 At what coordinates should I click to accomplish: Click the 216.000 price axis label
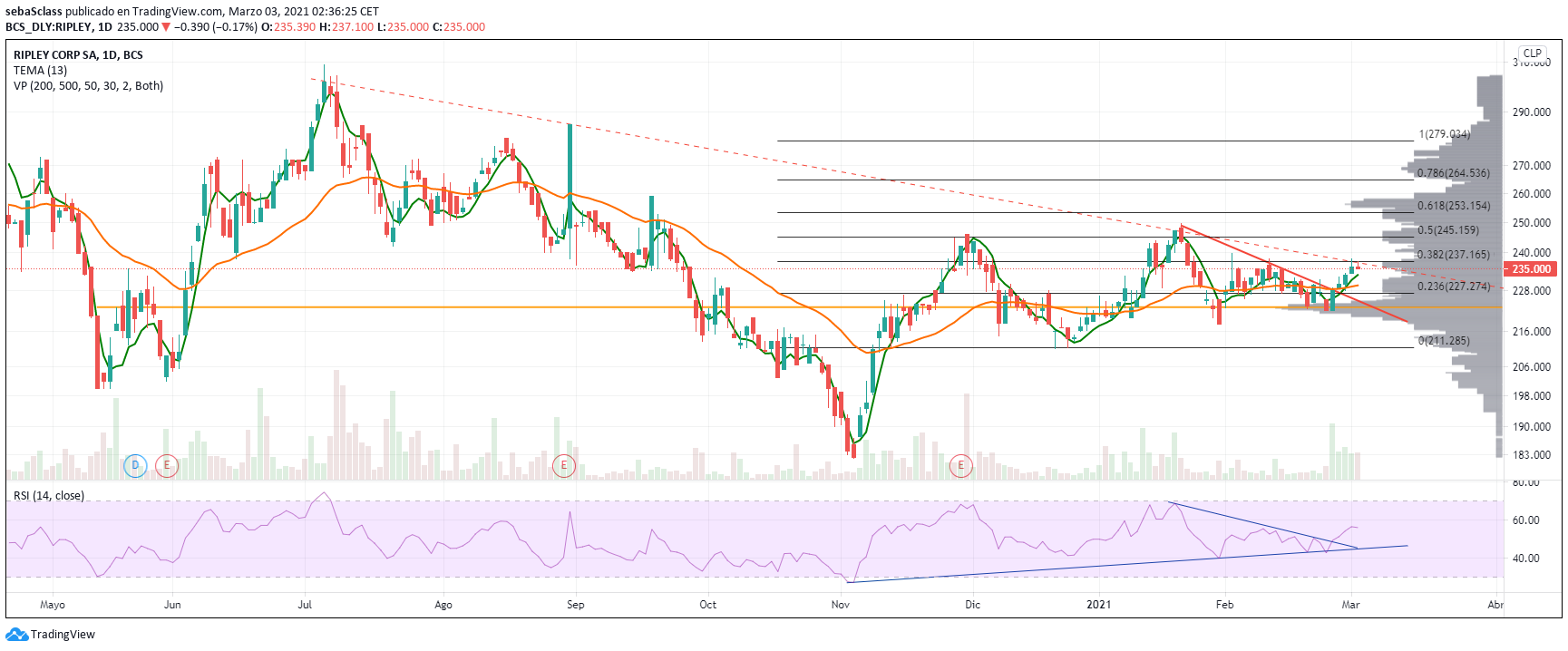[x=1531, y=332]
